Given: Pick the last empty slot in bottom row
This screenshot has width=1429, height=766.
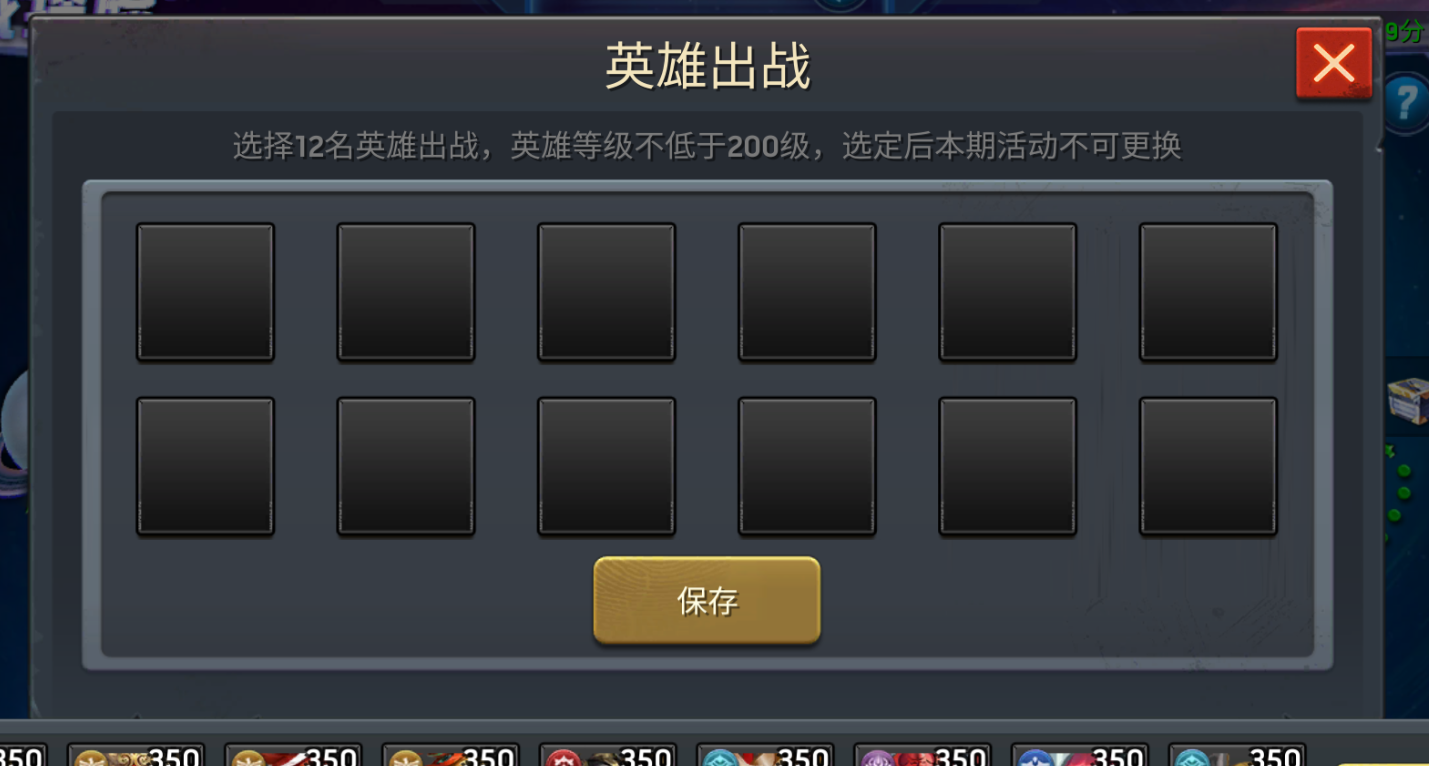Looking at the screenshot, I should [x=1208, y=466].
